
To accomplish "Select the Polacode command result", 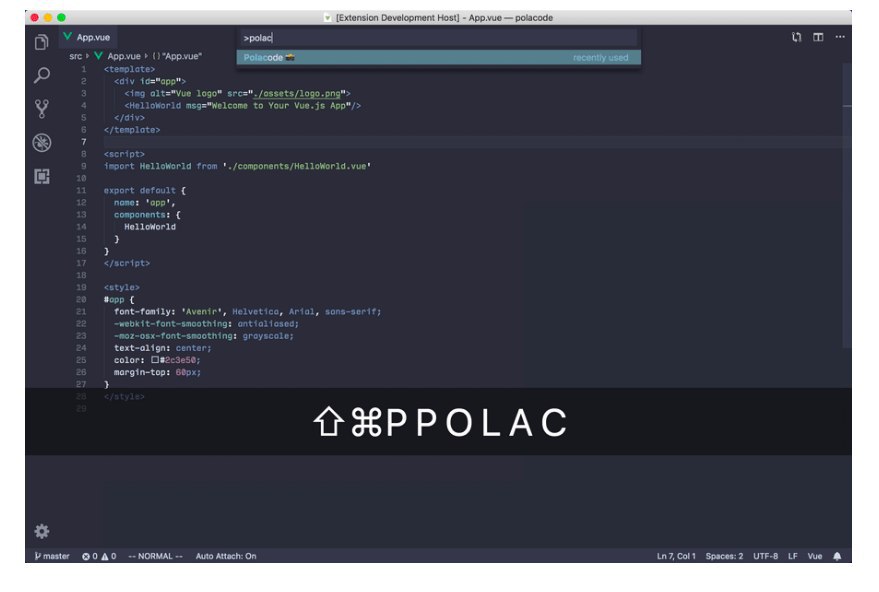I will coord(438,57).
